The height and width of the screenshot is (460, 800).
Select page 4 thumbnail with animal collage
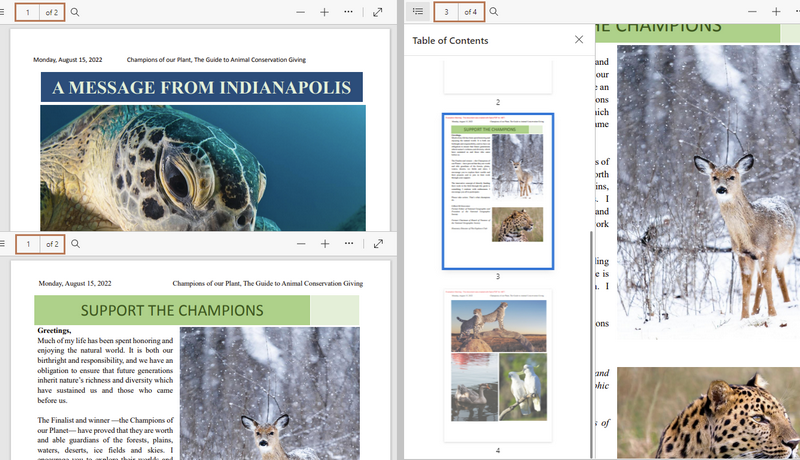497,366
